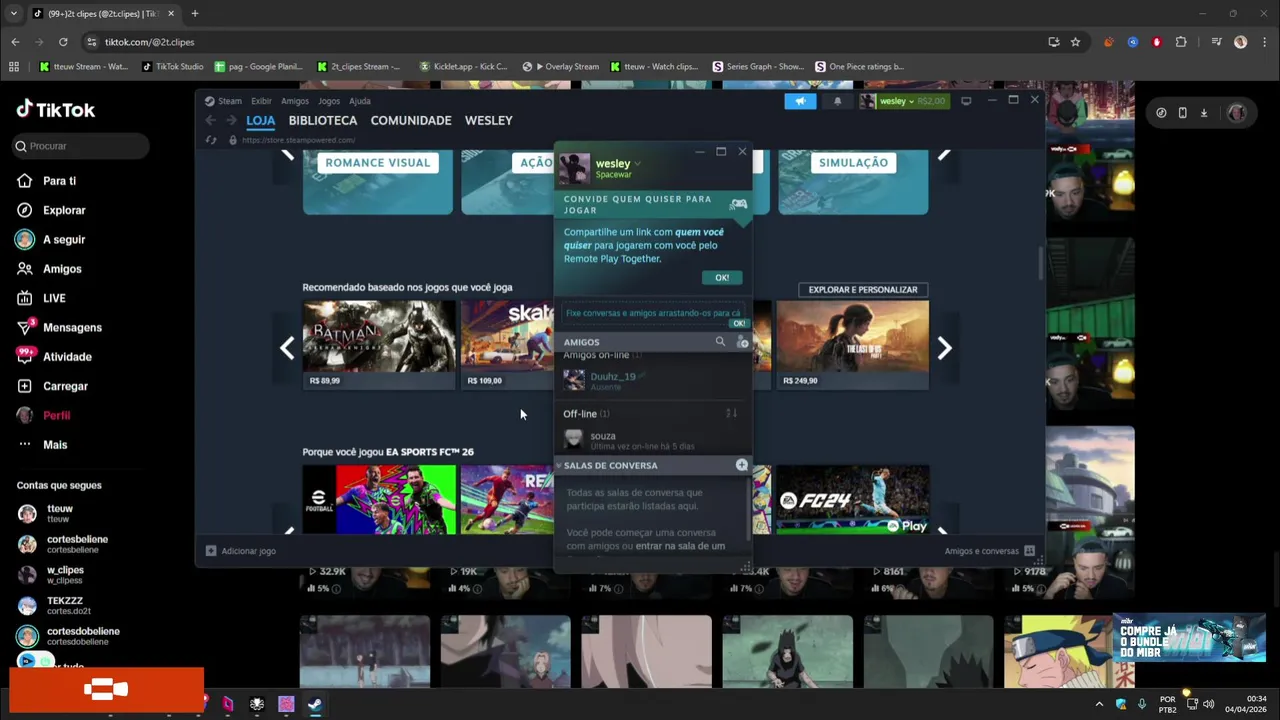Dismiss pin conversations hint with OK!

[x=738, y=323]
